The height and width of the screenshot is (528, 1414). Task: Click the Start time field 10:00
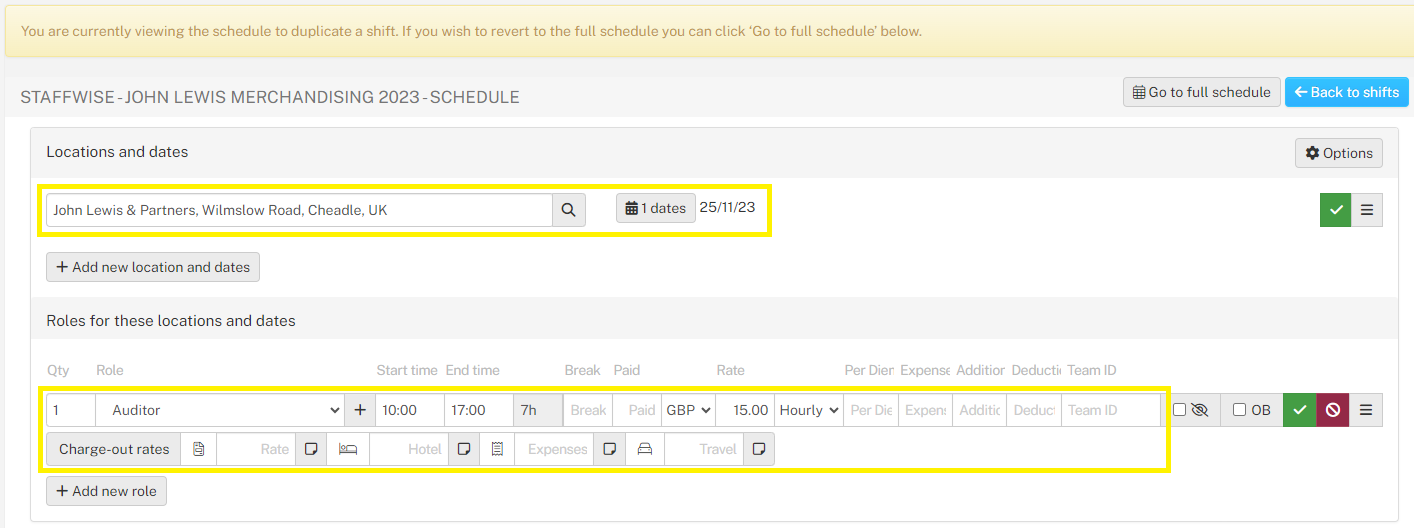click(410, 410)
